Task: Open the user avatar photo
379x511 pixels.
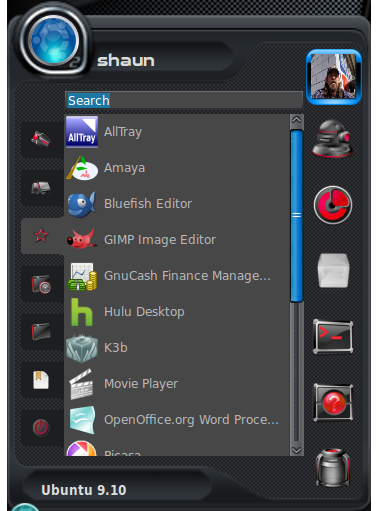Action: [334, 77]
